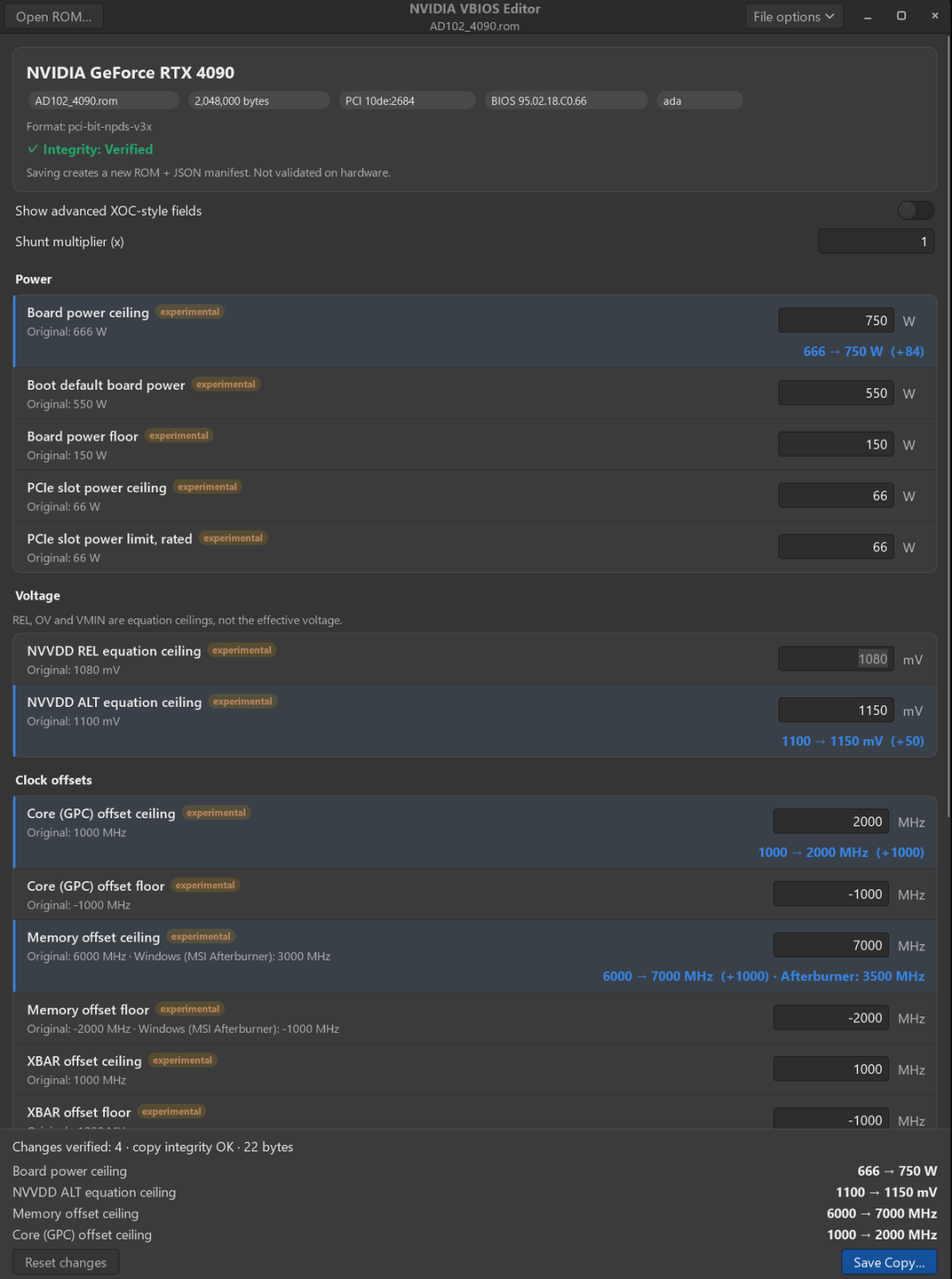Click the Reset changes button
The height and width of the screenshot is (1279, 952).
point(66,1262)
